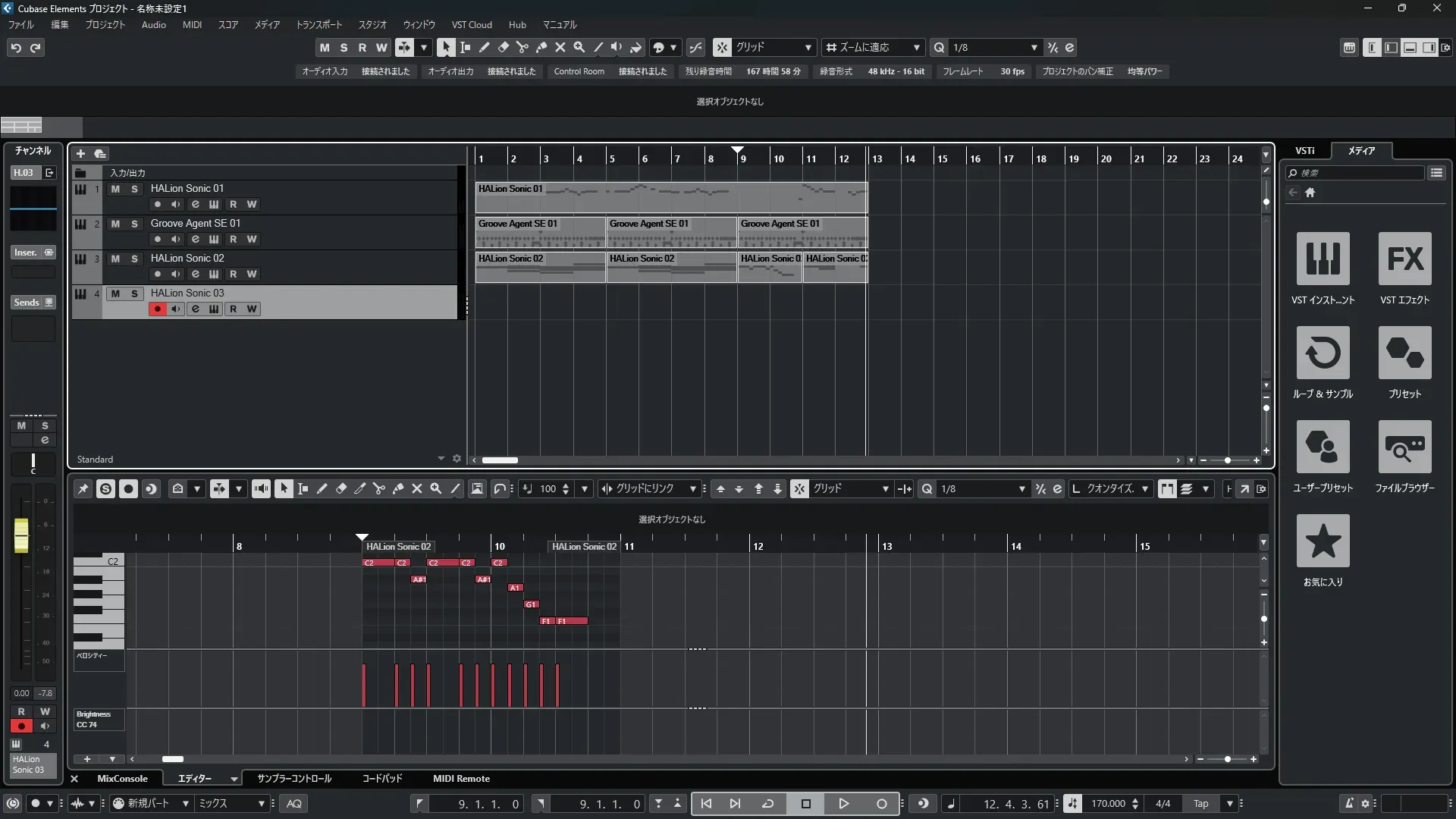Switch to the MixConsole tab
The image size is (1456, 819).
(x=122, y=779)
